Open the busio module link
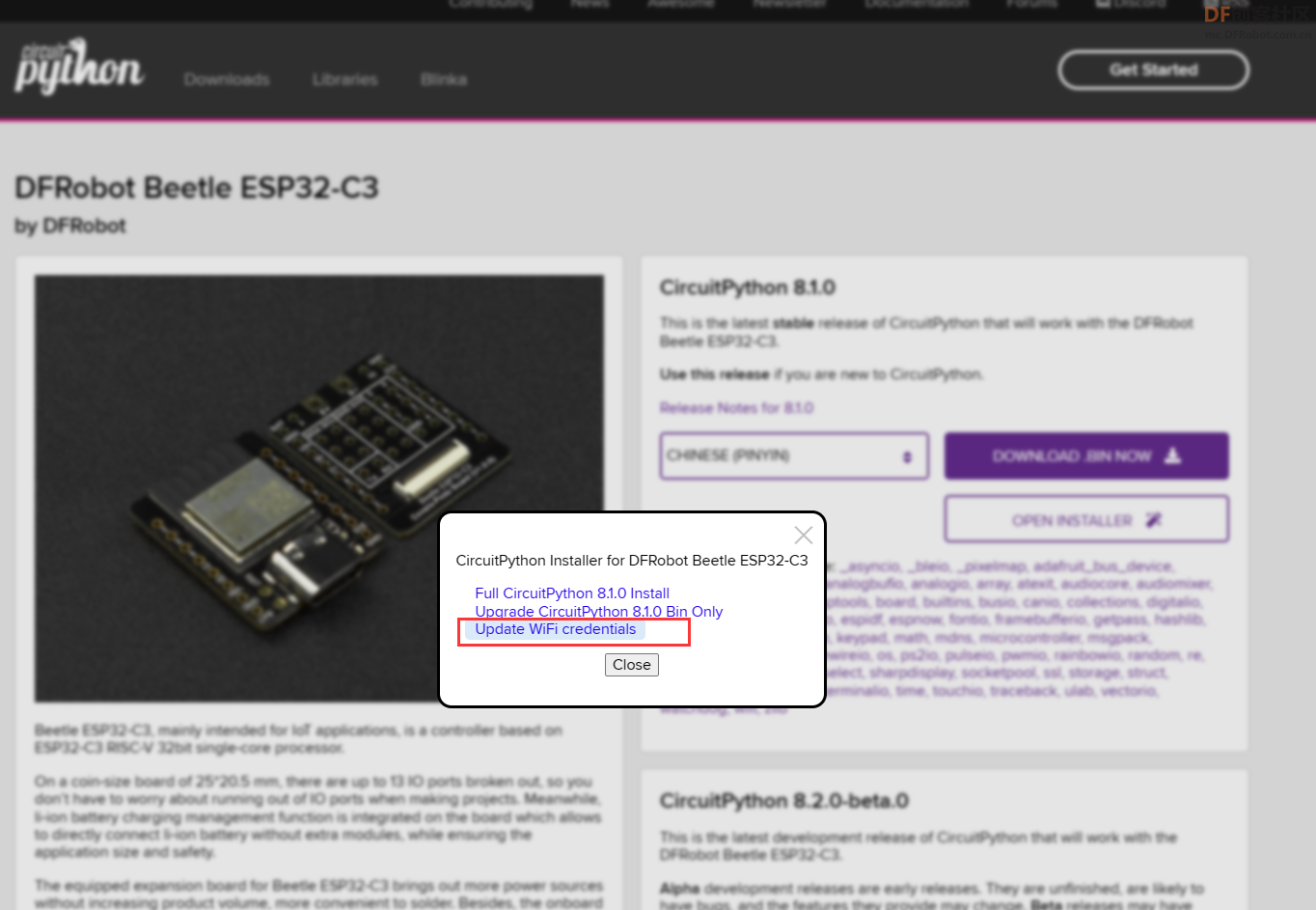Screen dimensions: 1316x910 [x=997, y=602]
